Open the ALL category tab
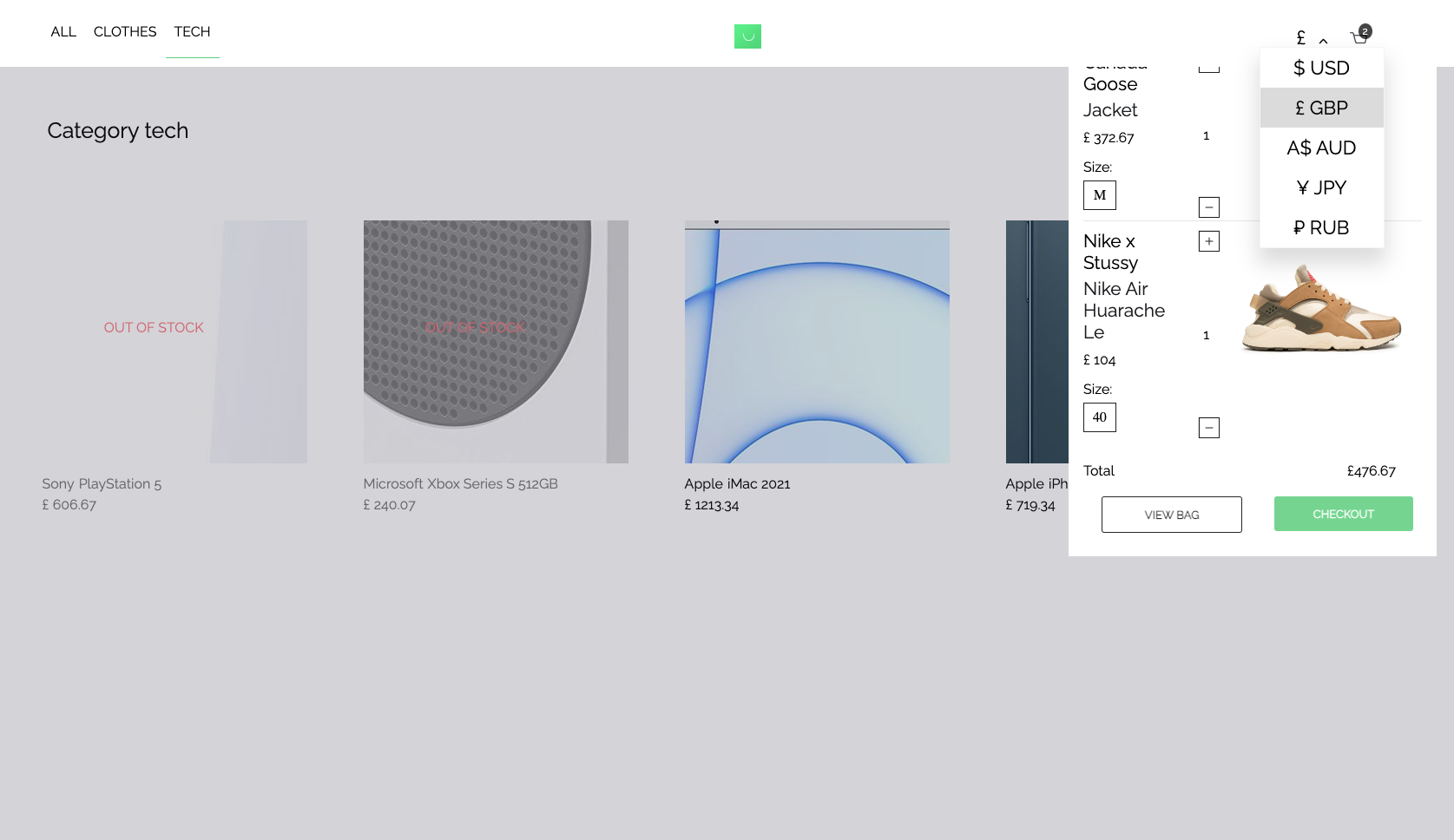1454x840 pixels. 63,32
